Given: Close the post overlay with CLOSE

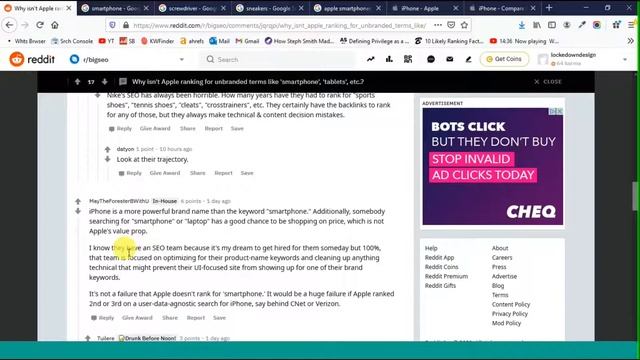Looking at the screenshot, I should tap(548, 82).
